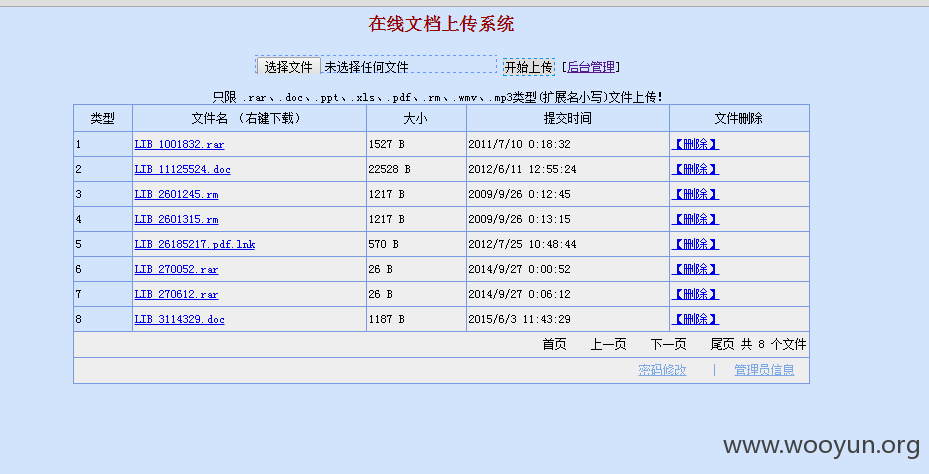This screenshot has height=474, width=929.
Task: Click the 提交时间 column header
Action: click(x=568, y=118)
